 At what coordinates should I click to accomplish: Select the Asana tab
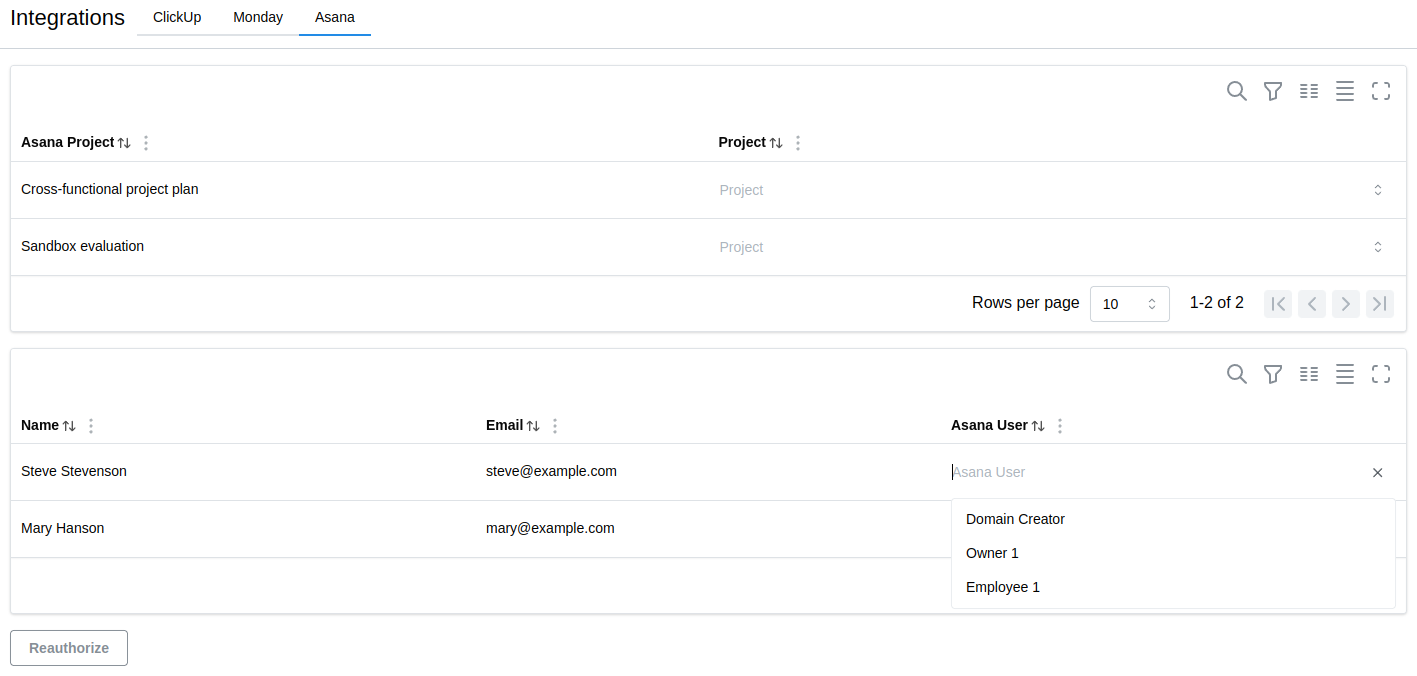pos(335,17)
